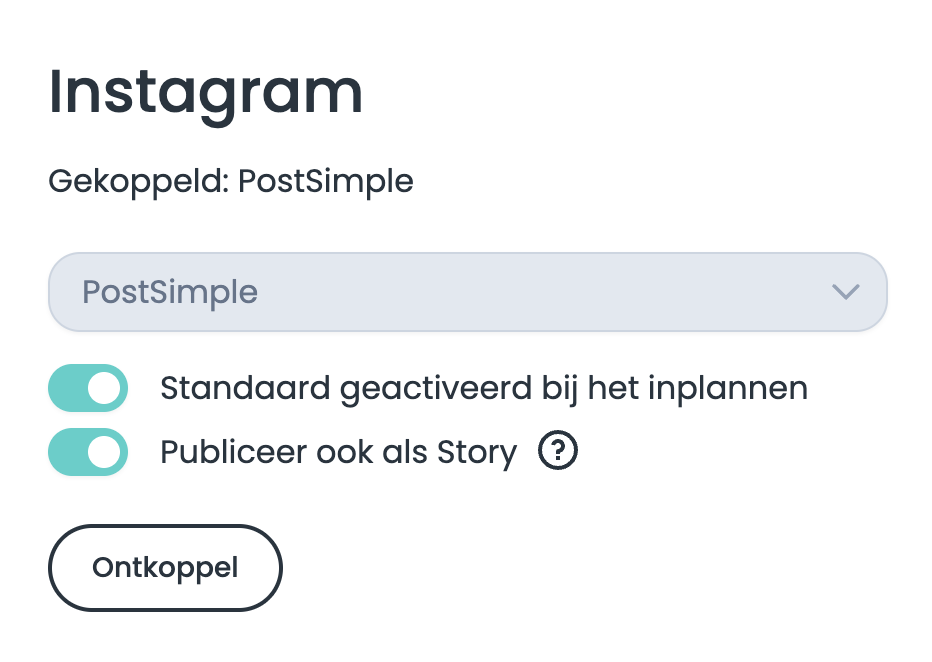The height and width of the screenshot is (662, 932).
Task: Disable the 'Standaard geactiveerd bij het inplannen' toggle
Action: (88, 388)
